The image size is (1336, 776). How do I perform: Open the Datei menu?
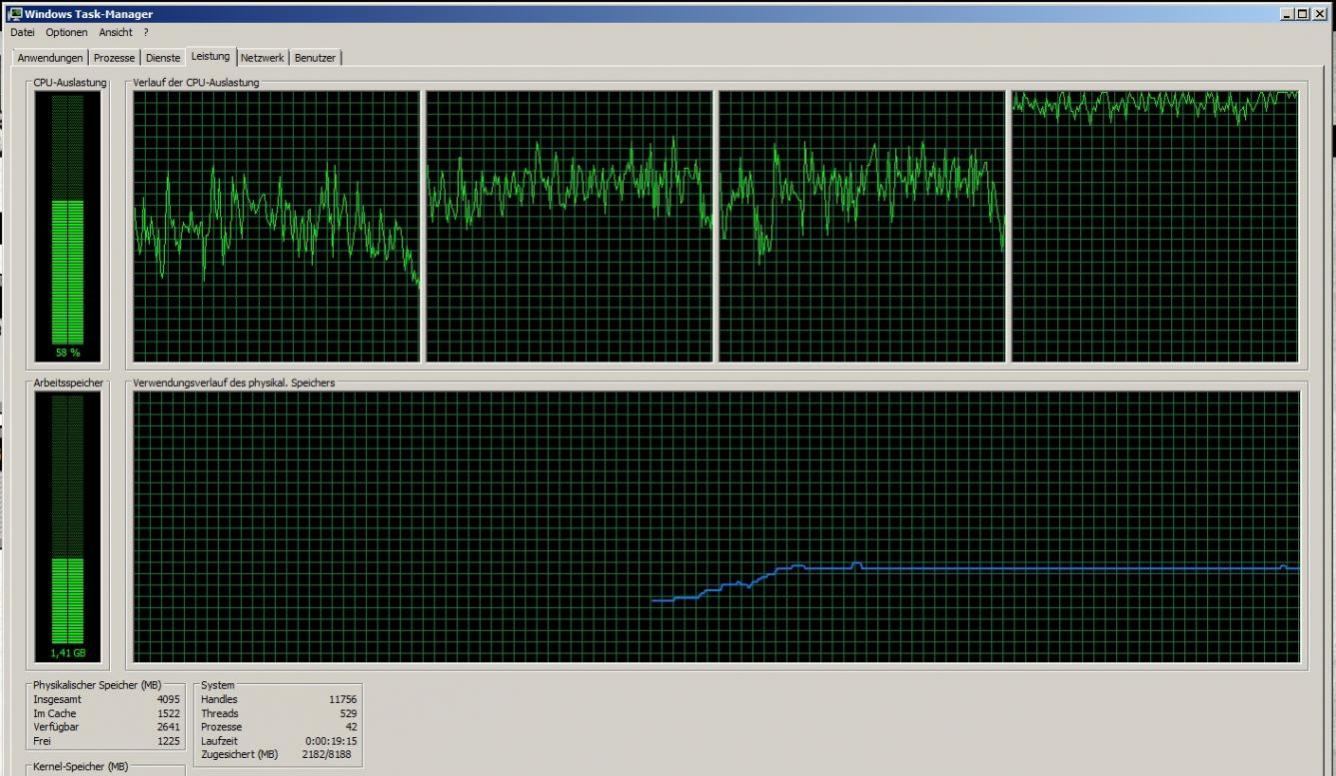[x=22, y=32]
